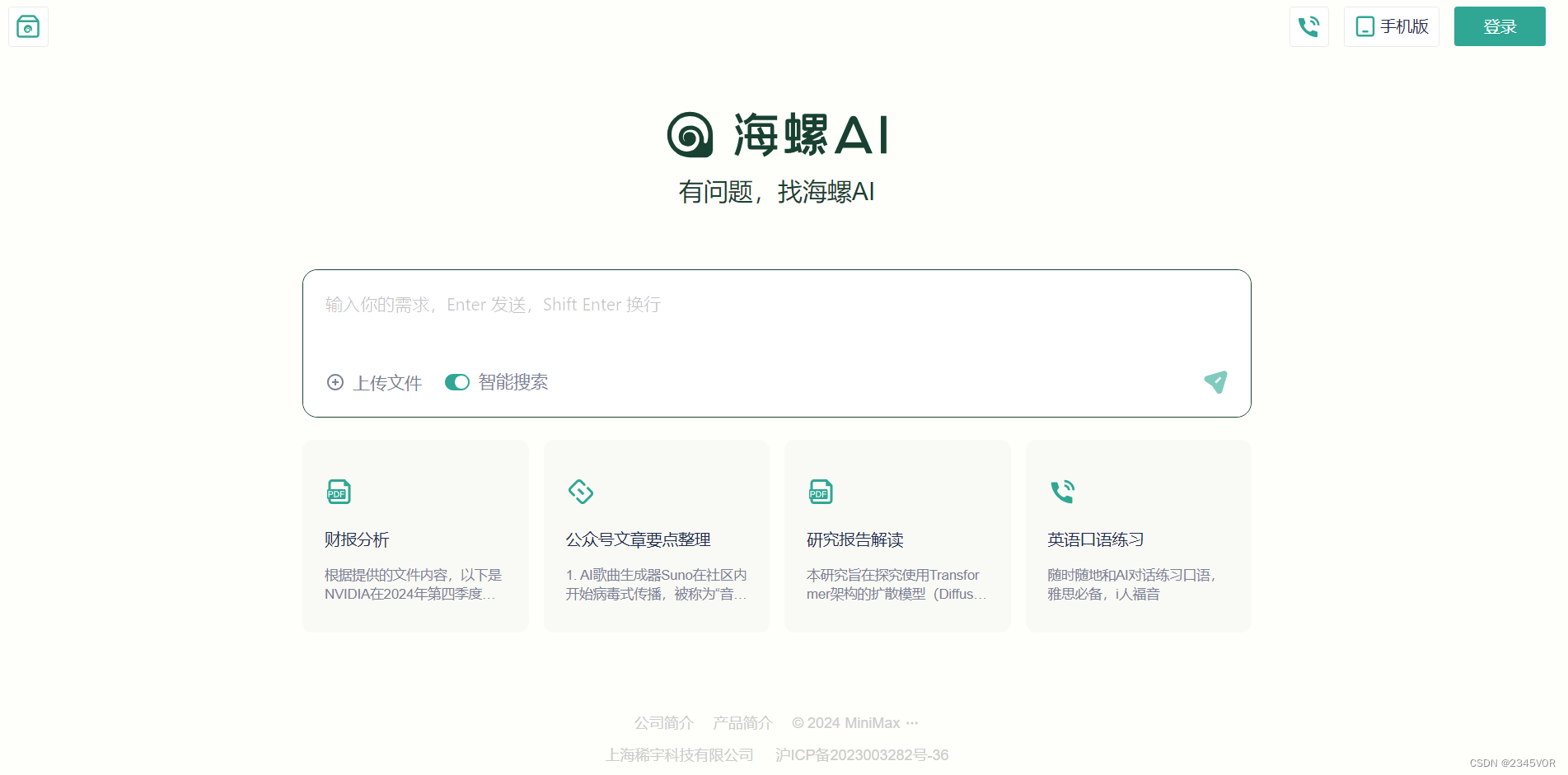Click the 随时随地和AI对话练习口语 description text
The width and height of the screenshot is (1568, 775).
click(1132, 584)
